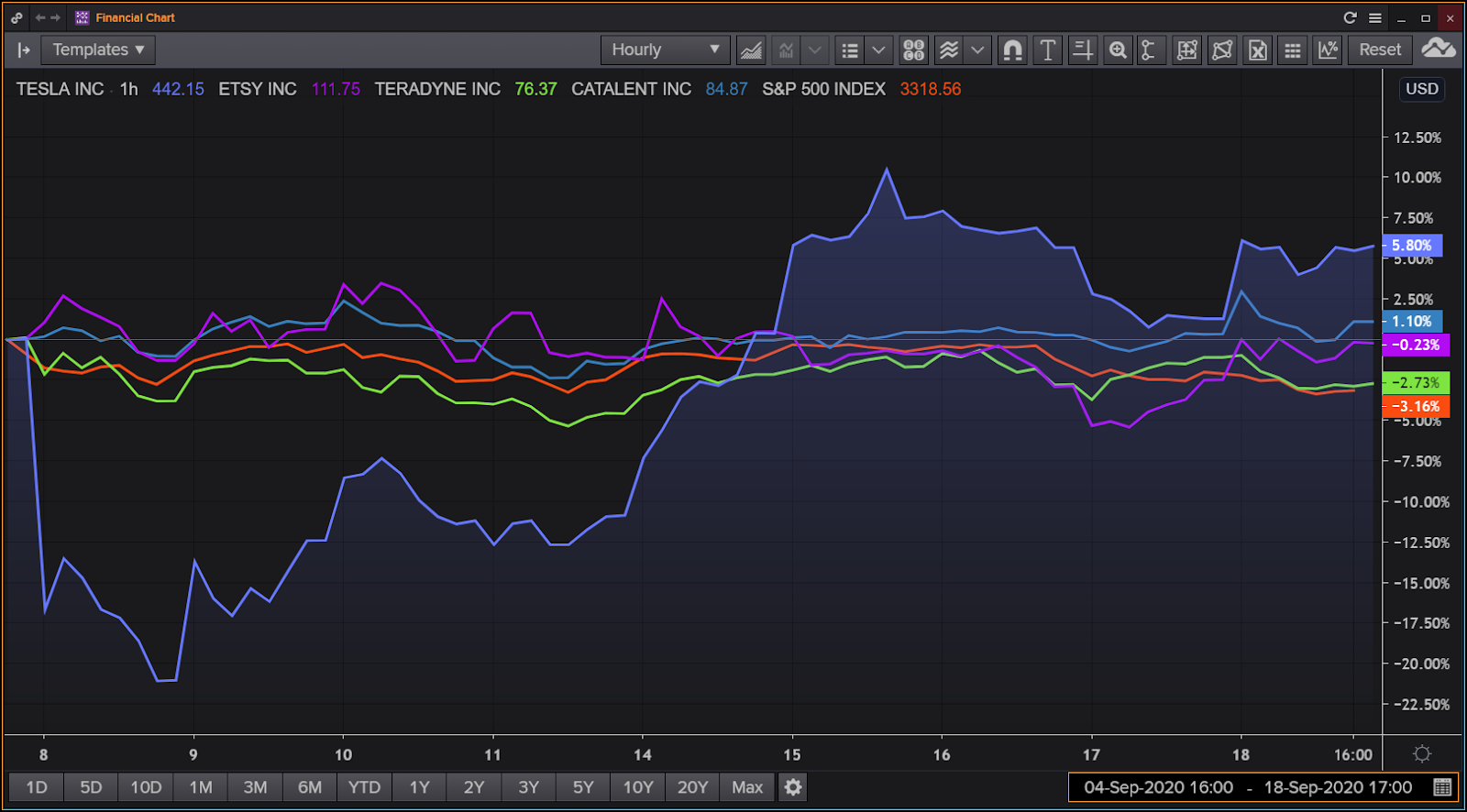Open the Templates dropdown

click(x=98, y=49)
